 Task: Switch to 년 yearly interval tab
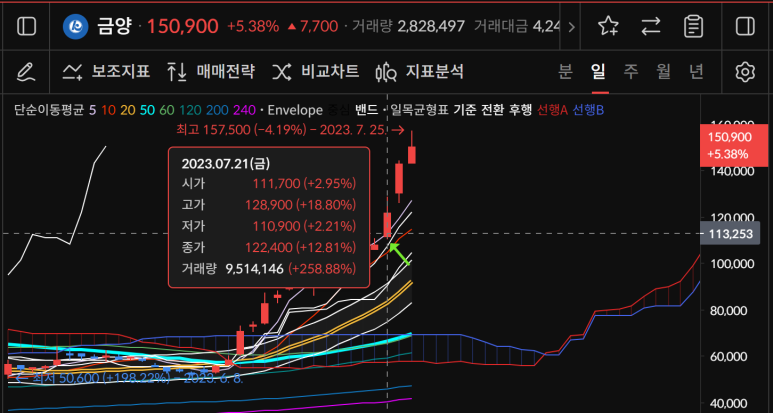[x=696, y=72]
